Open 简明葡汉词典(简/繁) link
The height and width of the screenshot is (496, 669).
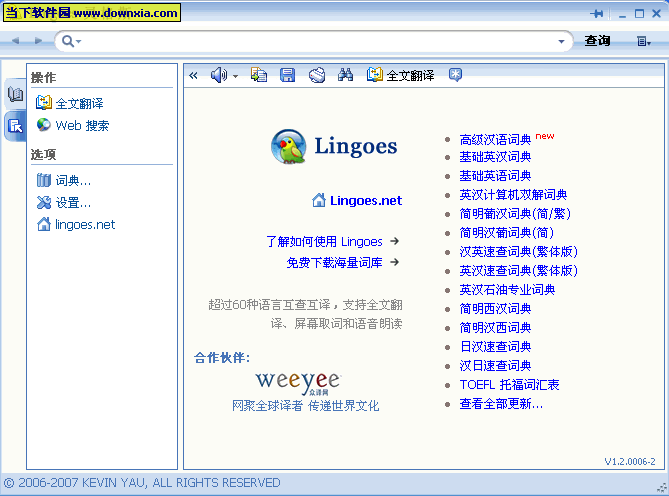pos(515,214)
